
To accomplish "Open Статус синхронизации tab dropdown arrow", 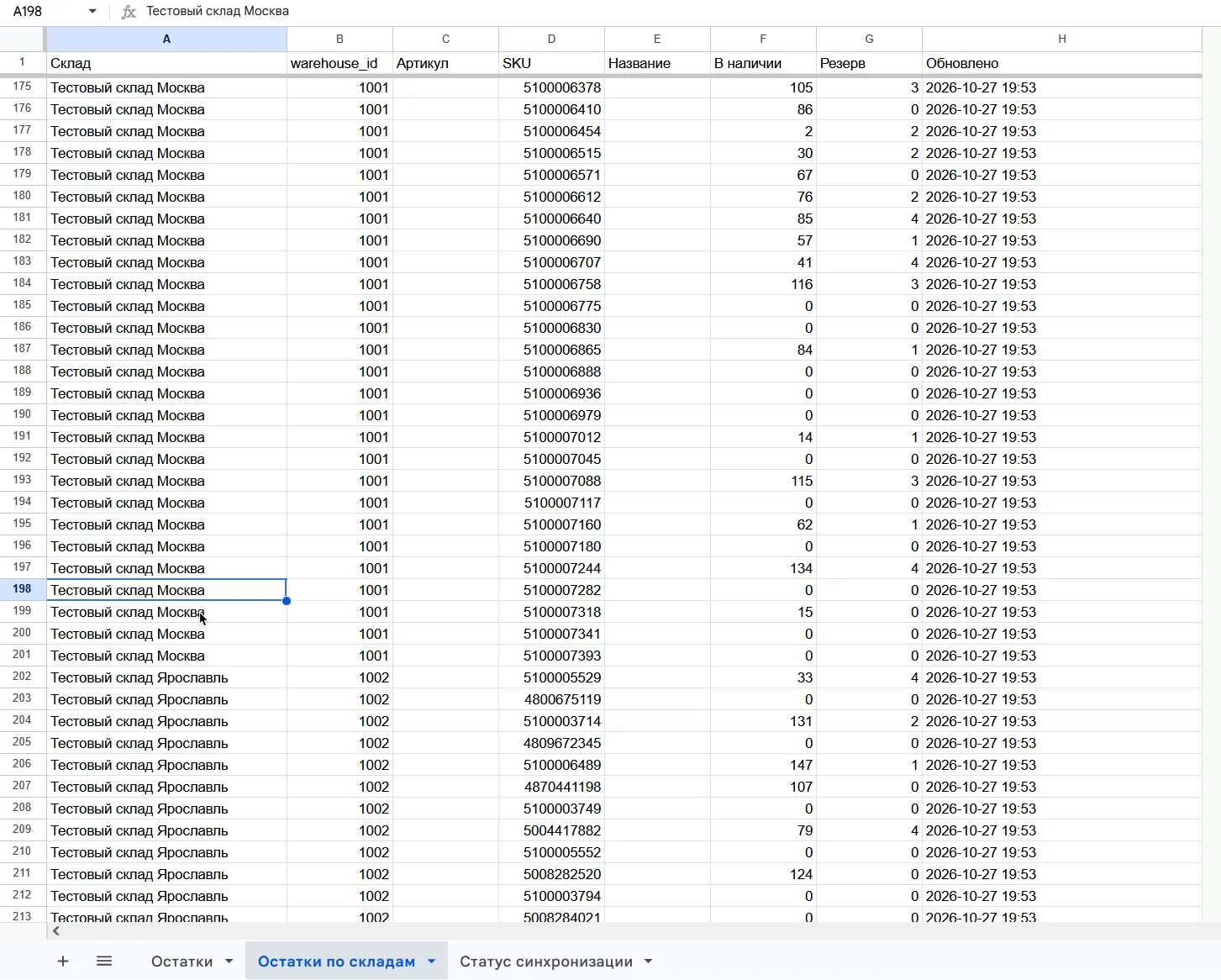I will tap(649, 962).
